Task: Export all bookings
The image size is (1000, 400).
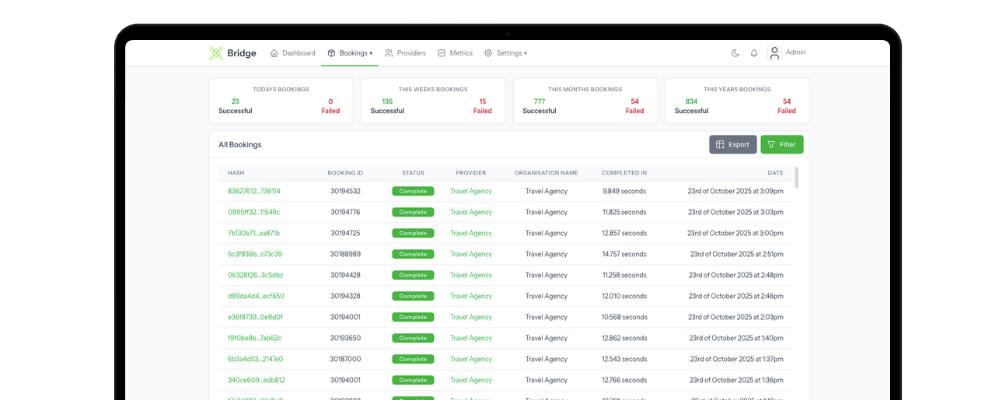Action: pyautogui.click(x=733, y=145)
